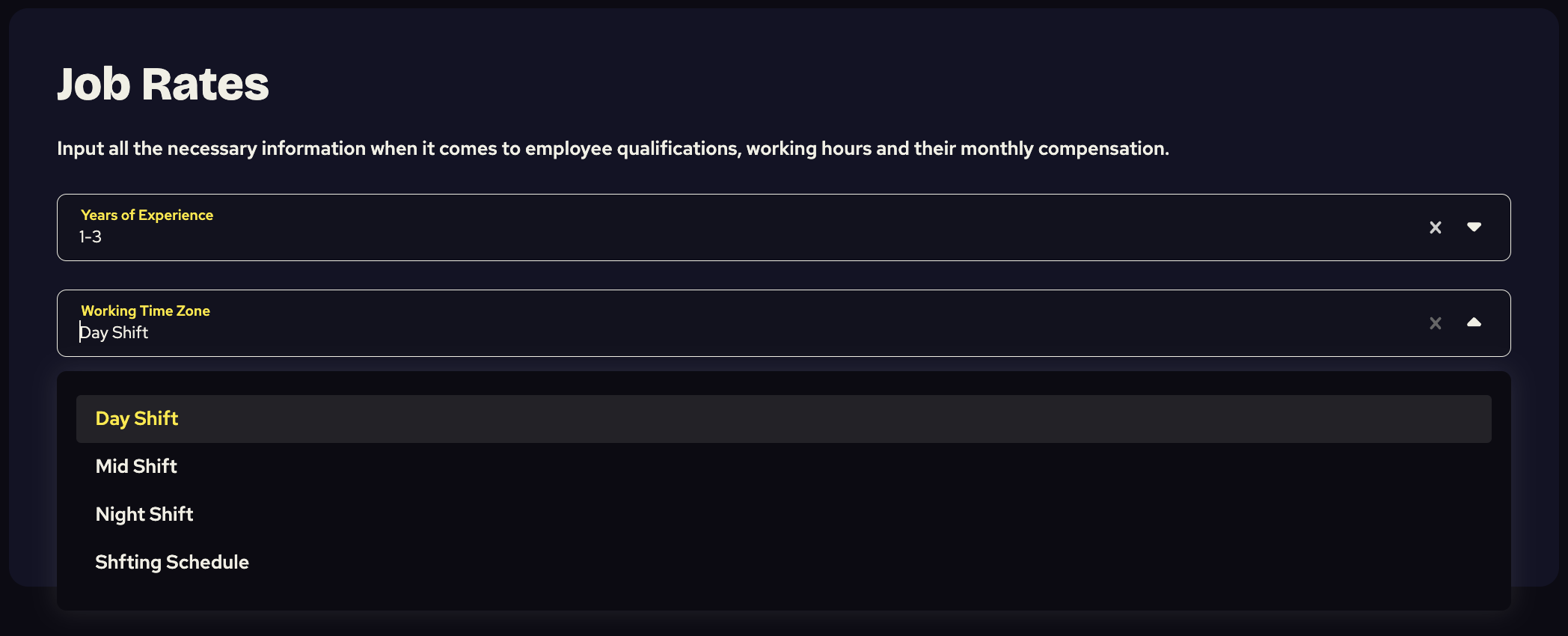Image resolution: width=1568 pixels, height=636 pixels.
Task: Select Day Shift from the options list
Action: pyautogui.click(x=137, y=418)
